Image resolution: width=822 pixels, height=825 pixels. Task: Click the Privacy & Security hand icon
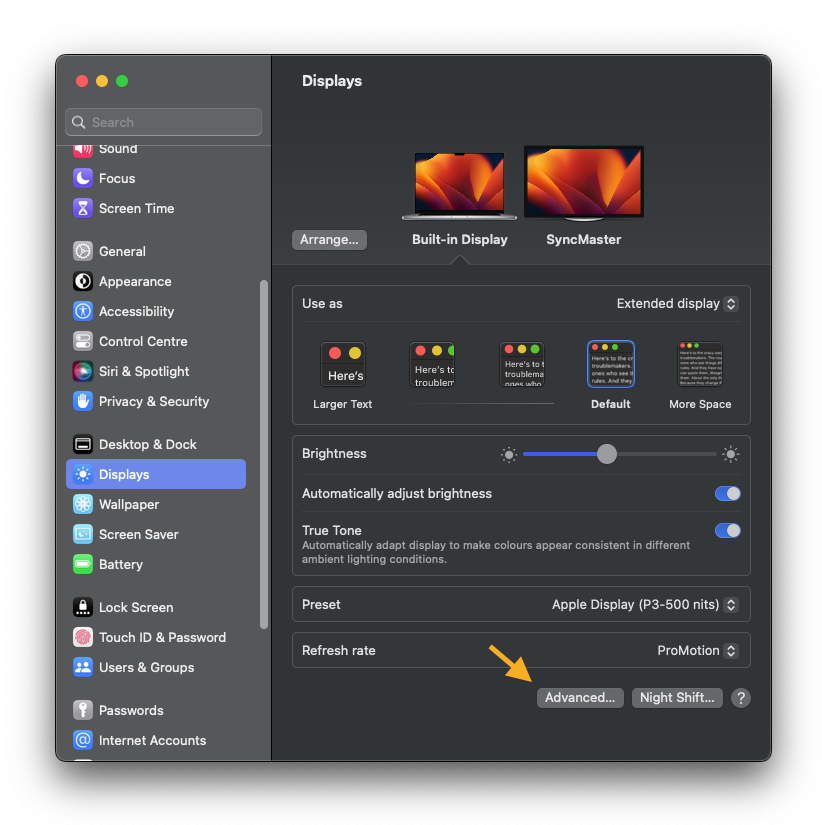coord(83,401)
